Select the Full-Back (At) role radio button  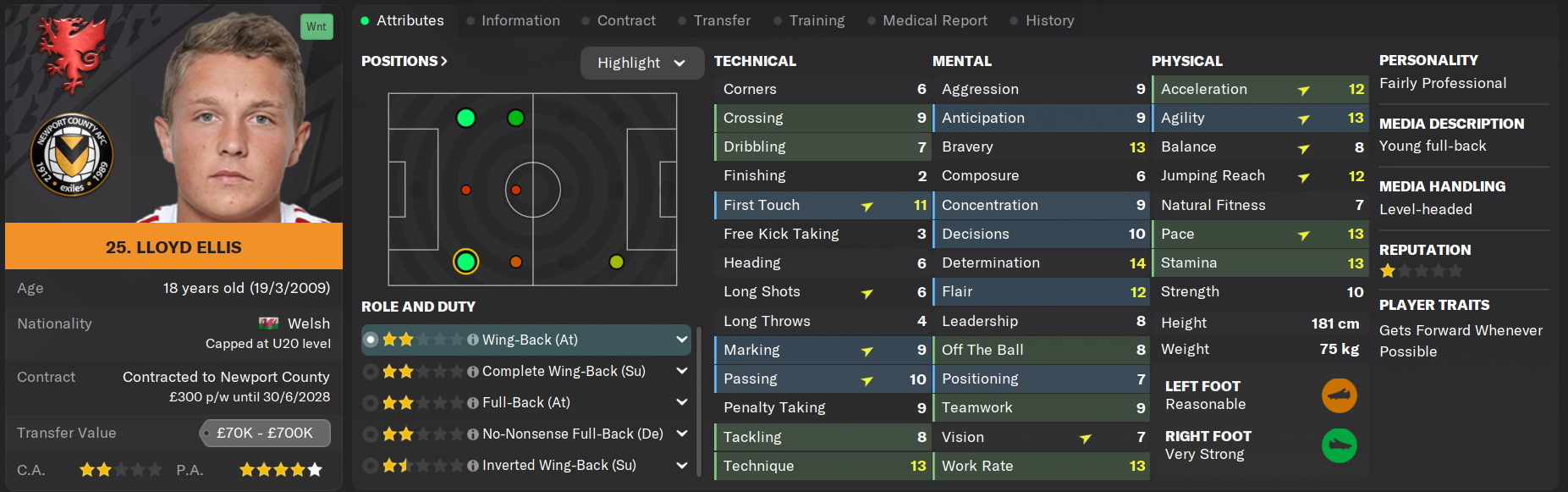pos(371,403)
